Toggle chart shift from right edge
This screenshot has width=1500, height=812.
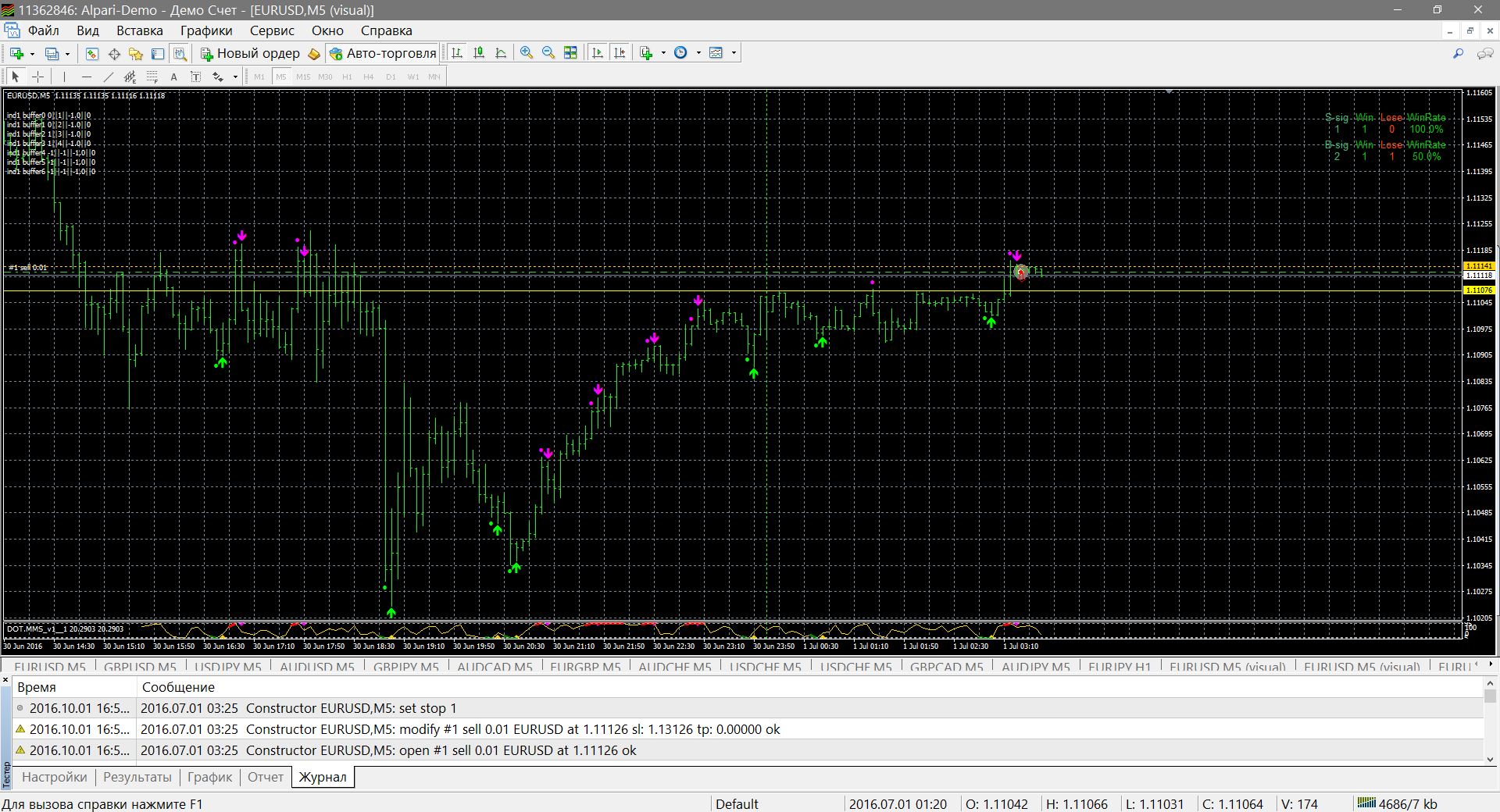620,53
